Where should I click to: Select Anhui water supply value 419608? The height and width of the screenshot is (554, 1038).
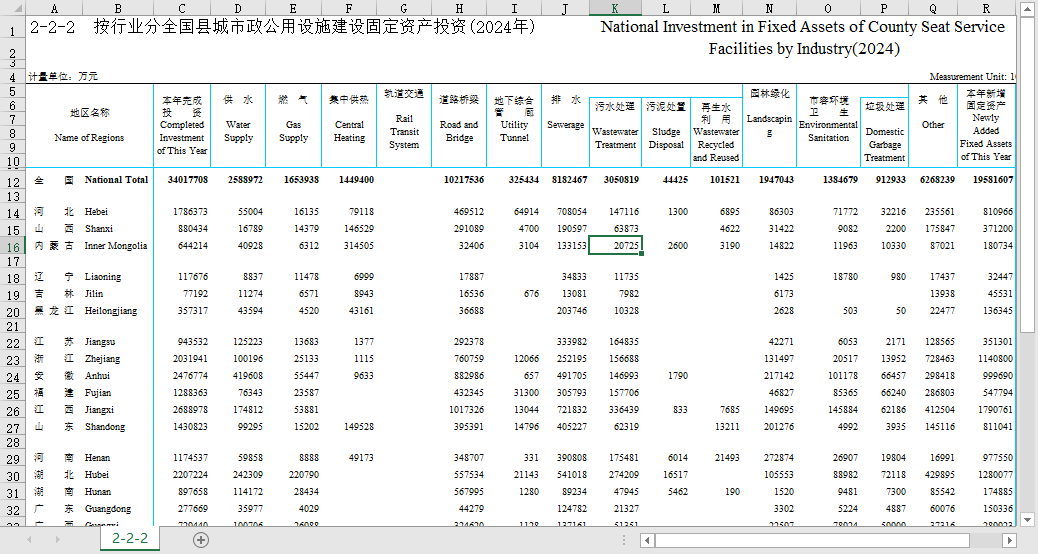coord(238,376)
